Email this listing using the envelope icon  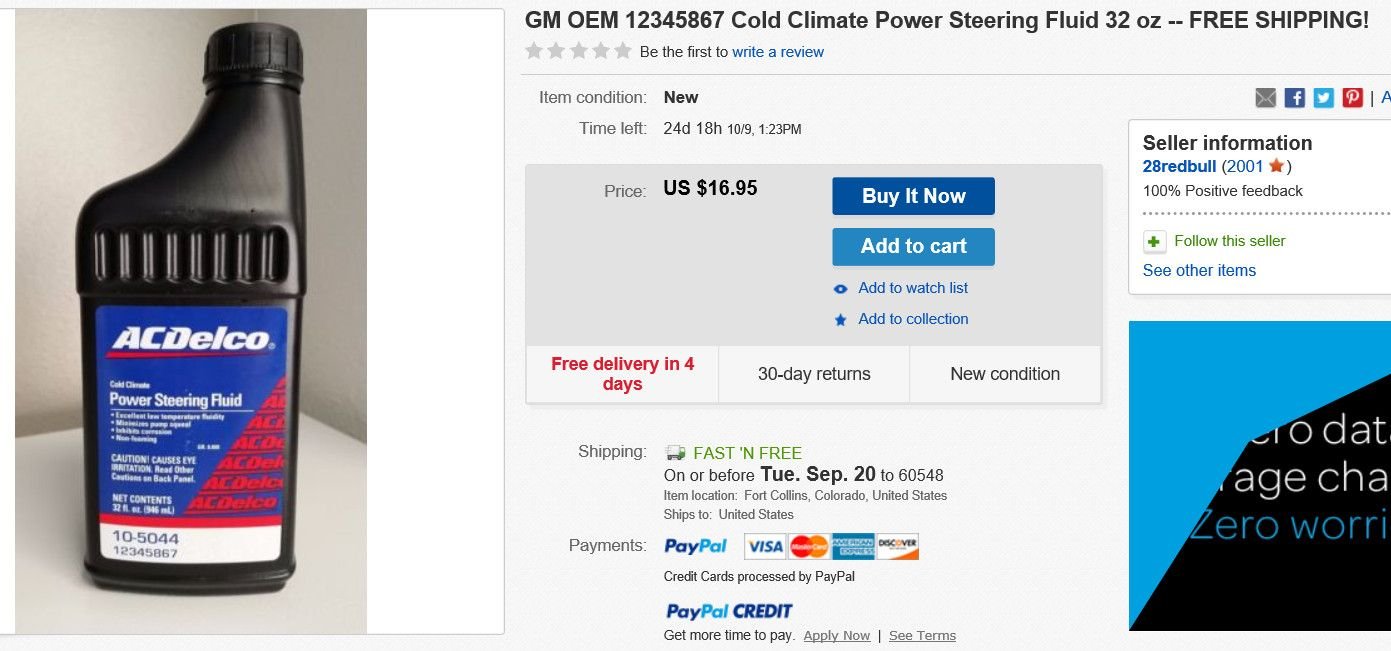[x=1265, y=97]
